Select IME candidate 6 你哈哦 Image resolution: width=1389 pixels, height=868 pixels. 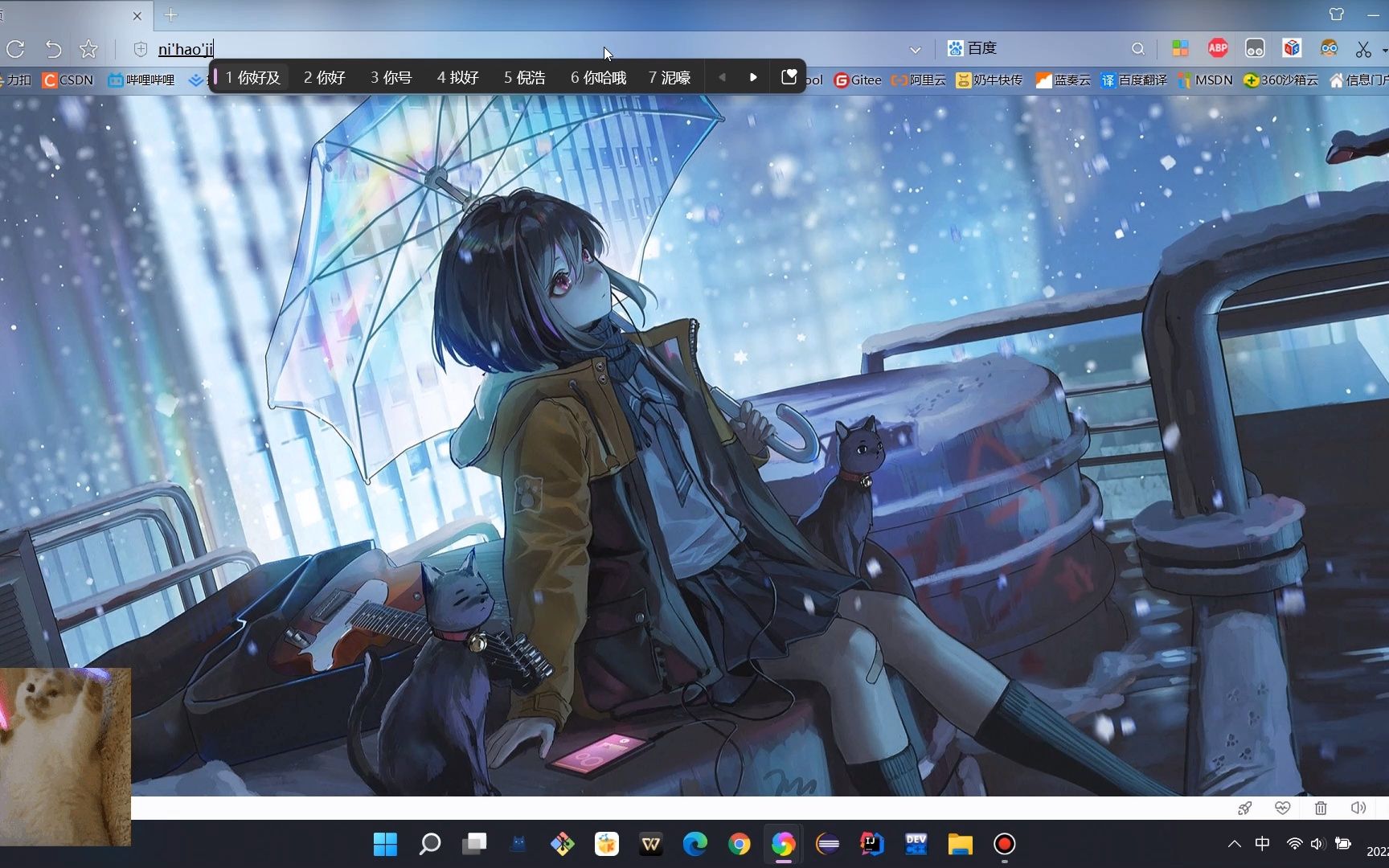tap(598, 77)
